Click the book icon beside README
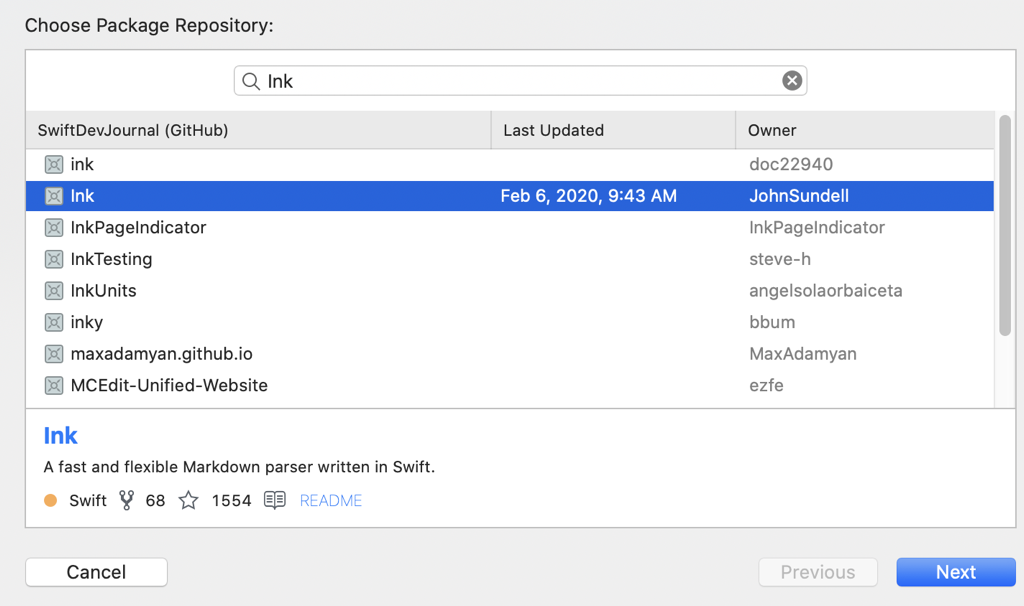The width and height of the screenshot is (1024, 606). coord(275,500)
